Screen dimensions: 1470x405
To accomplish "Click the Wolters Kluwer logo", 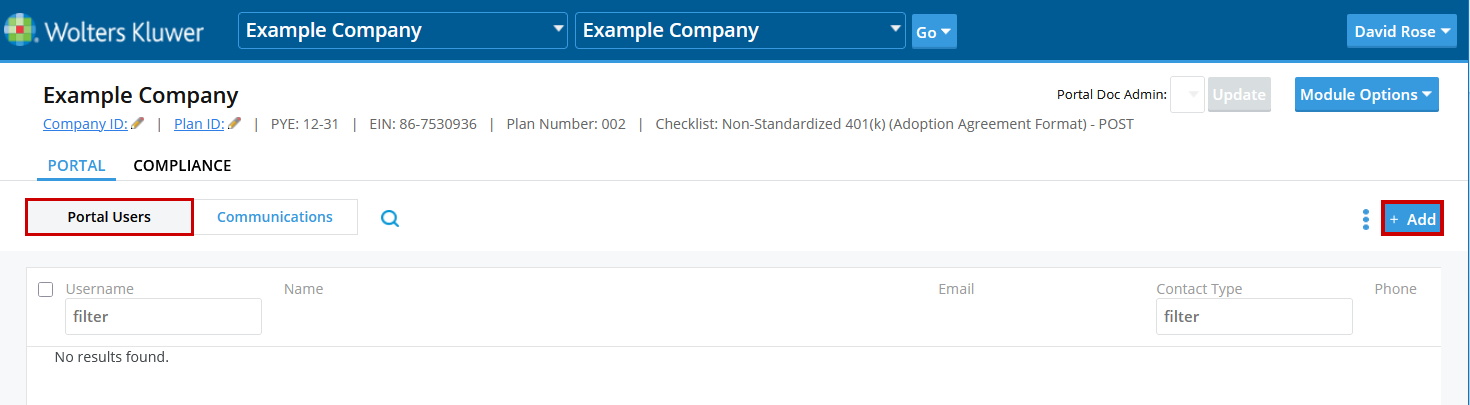I will [104, 31].
